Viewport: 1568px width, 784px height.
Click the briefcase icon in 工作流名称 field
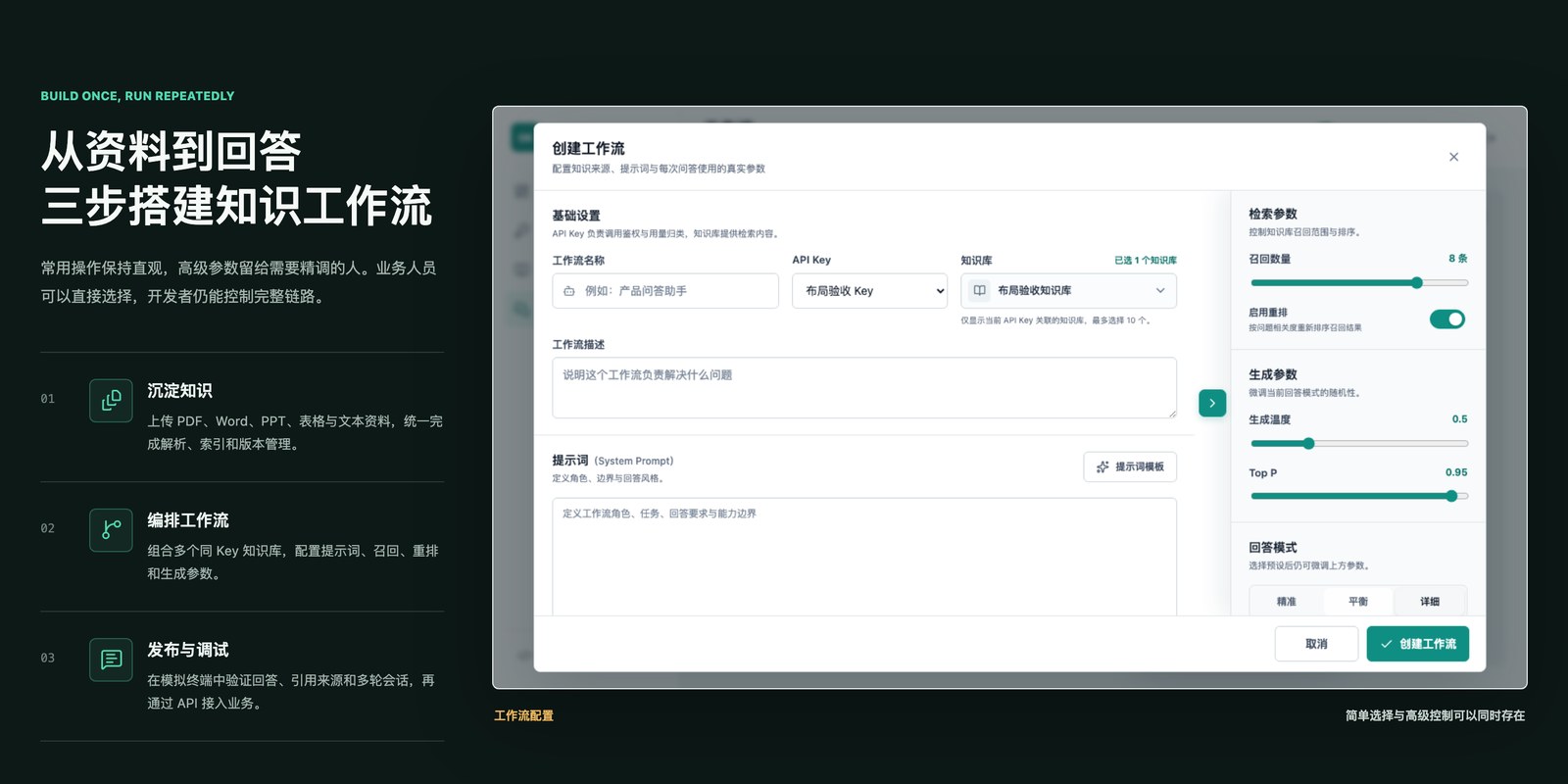(x=569, y=291)
